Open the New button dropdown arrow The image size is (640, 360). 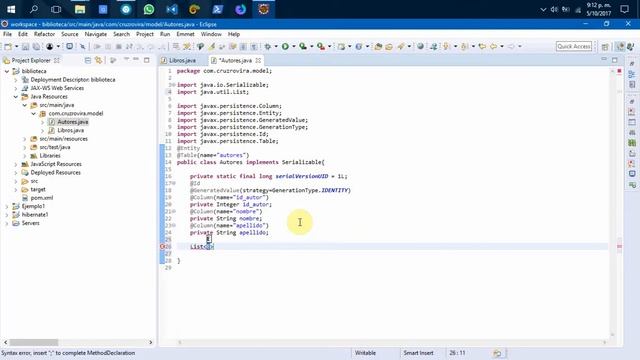16,47
